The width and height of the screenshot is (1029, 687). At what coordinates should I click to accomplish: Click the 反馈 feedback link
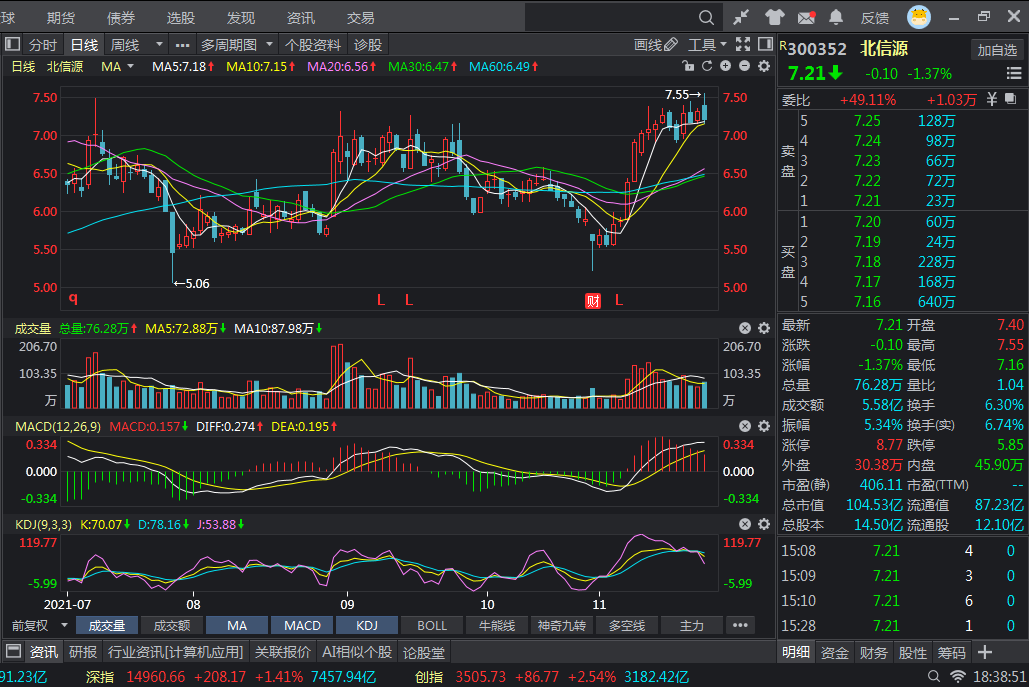(875, 18)
